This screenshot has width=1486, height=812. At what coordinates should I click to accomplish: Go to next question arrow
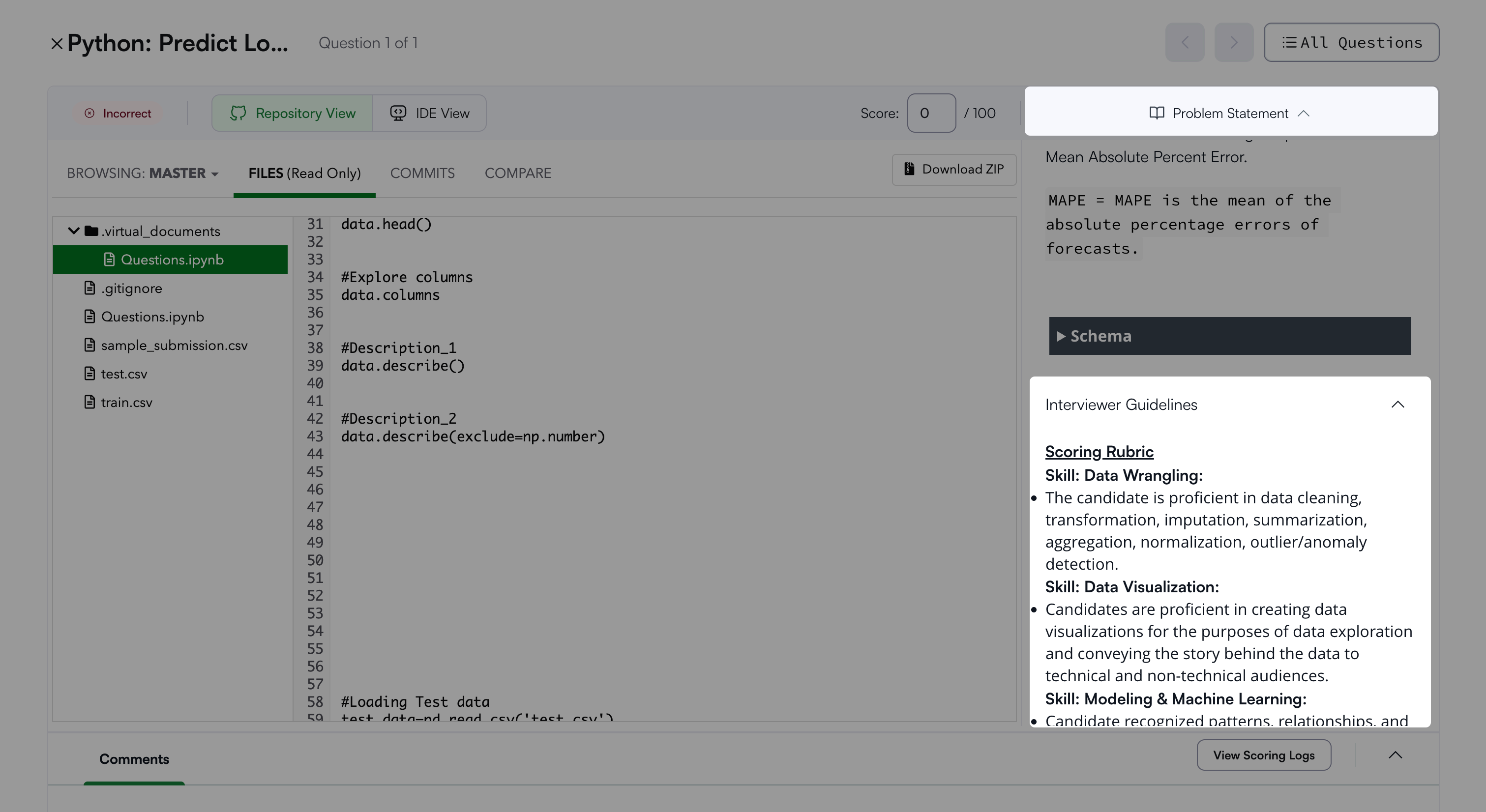click(1233, 43)
